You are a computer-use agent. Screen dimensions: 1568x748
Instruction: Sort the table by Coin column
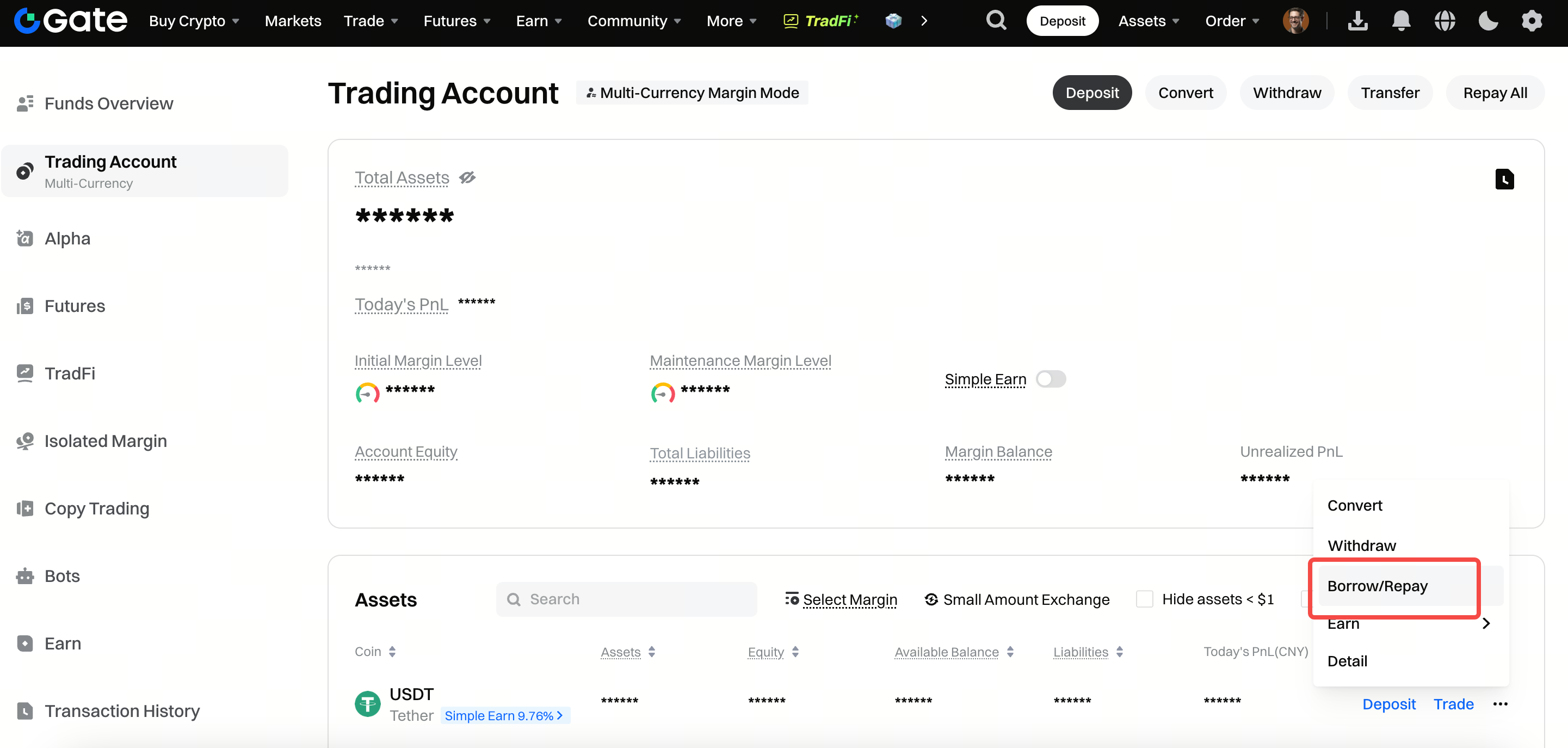coord(375,652)
